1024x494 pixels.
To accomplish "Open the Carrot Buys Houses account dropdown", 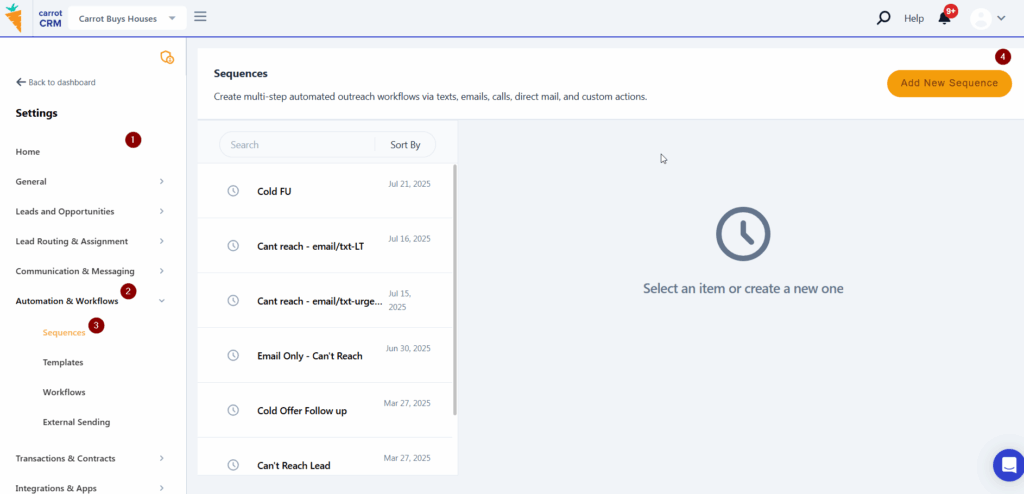I will coord(126,18).
